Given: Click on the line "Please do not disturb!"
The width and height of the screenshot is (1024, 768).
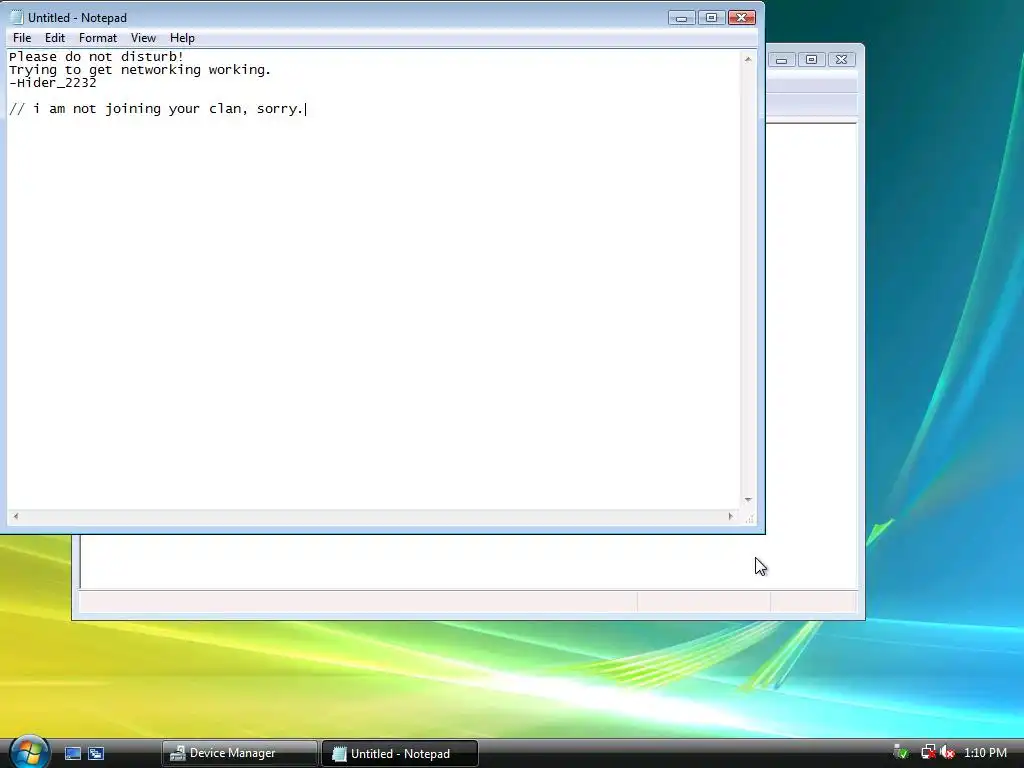Looking at the screenshot, I should coord(96,57).
